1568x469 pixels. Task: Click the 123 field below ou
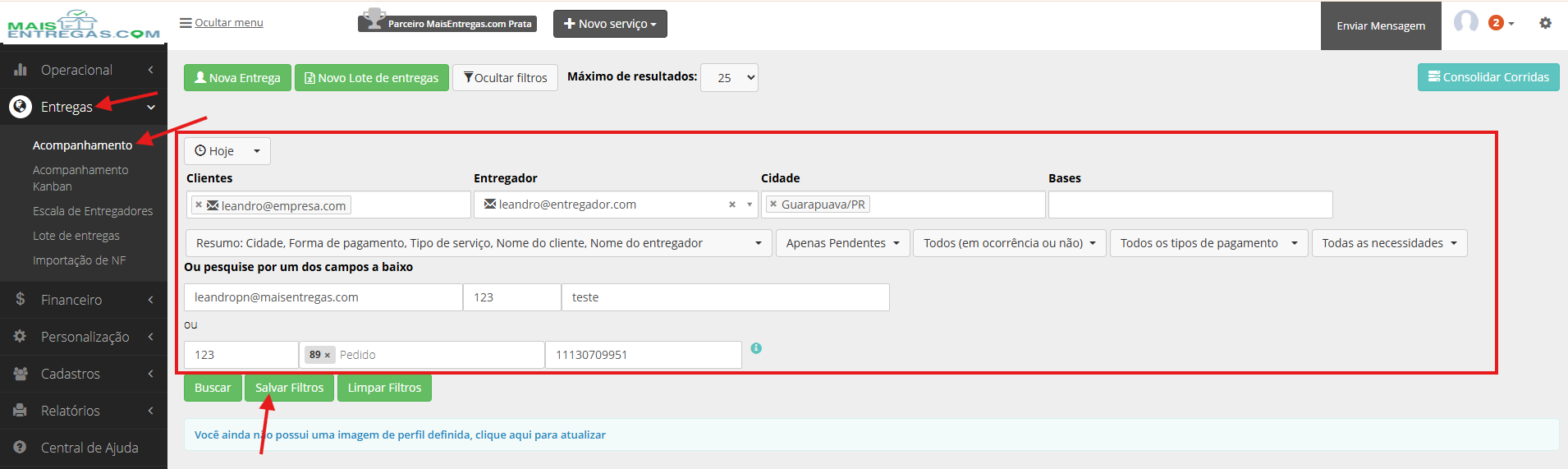pyautogui.click(x=241, y=355)
